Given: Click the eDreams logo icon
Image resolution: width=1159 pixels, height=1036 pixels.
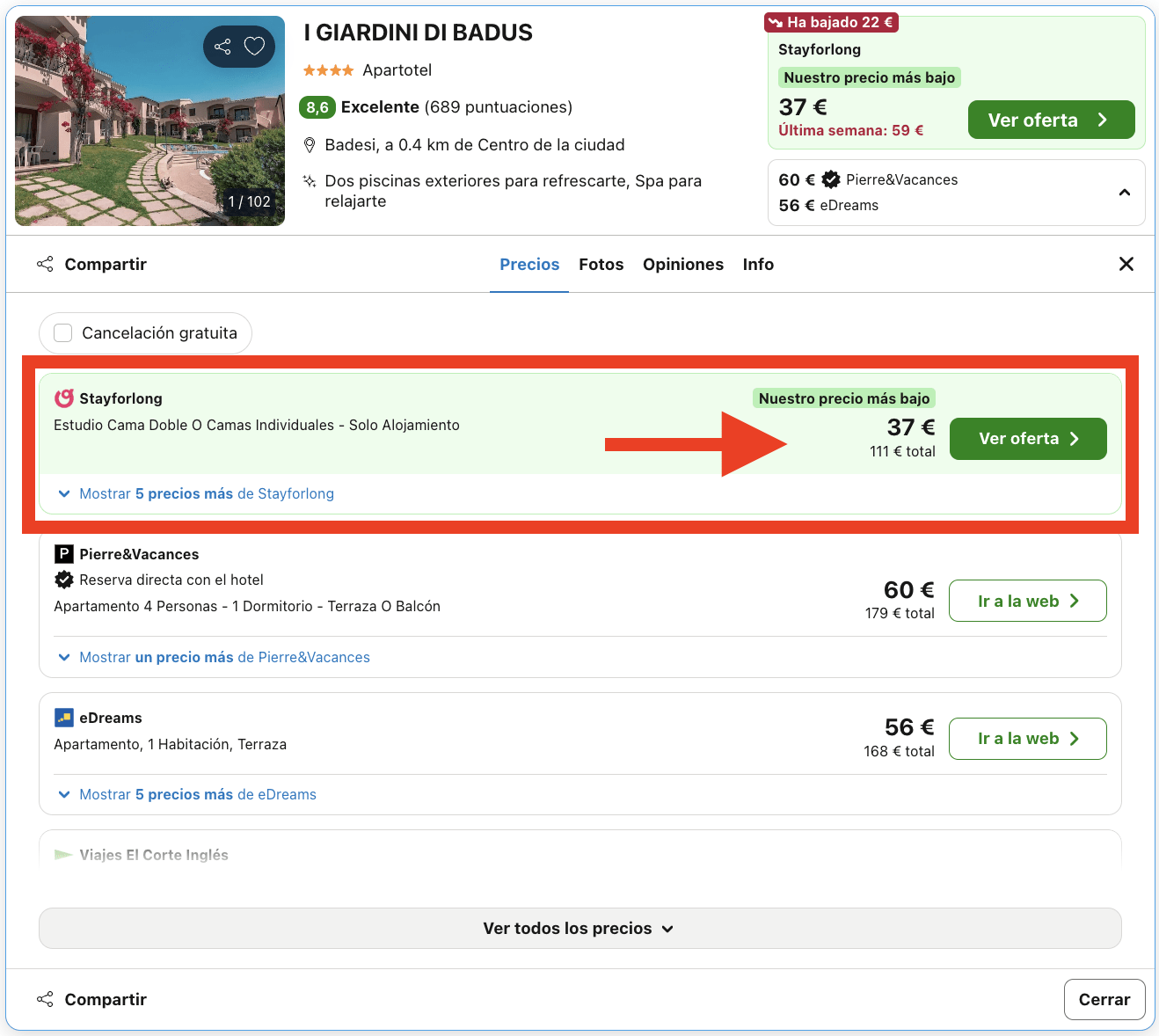Looking at the screenshot, I should point(63,717).
